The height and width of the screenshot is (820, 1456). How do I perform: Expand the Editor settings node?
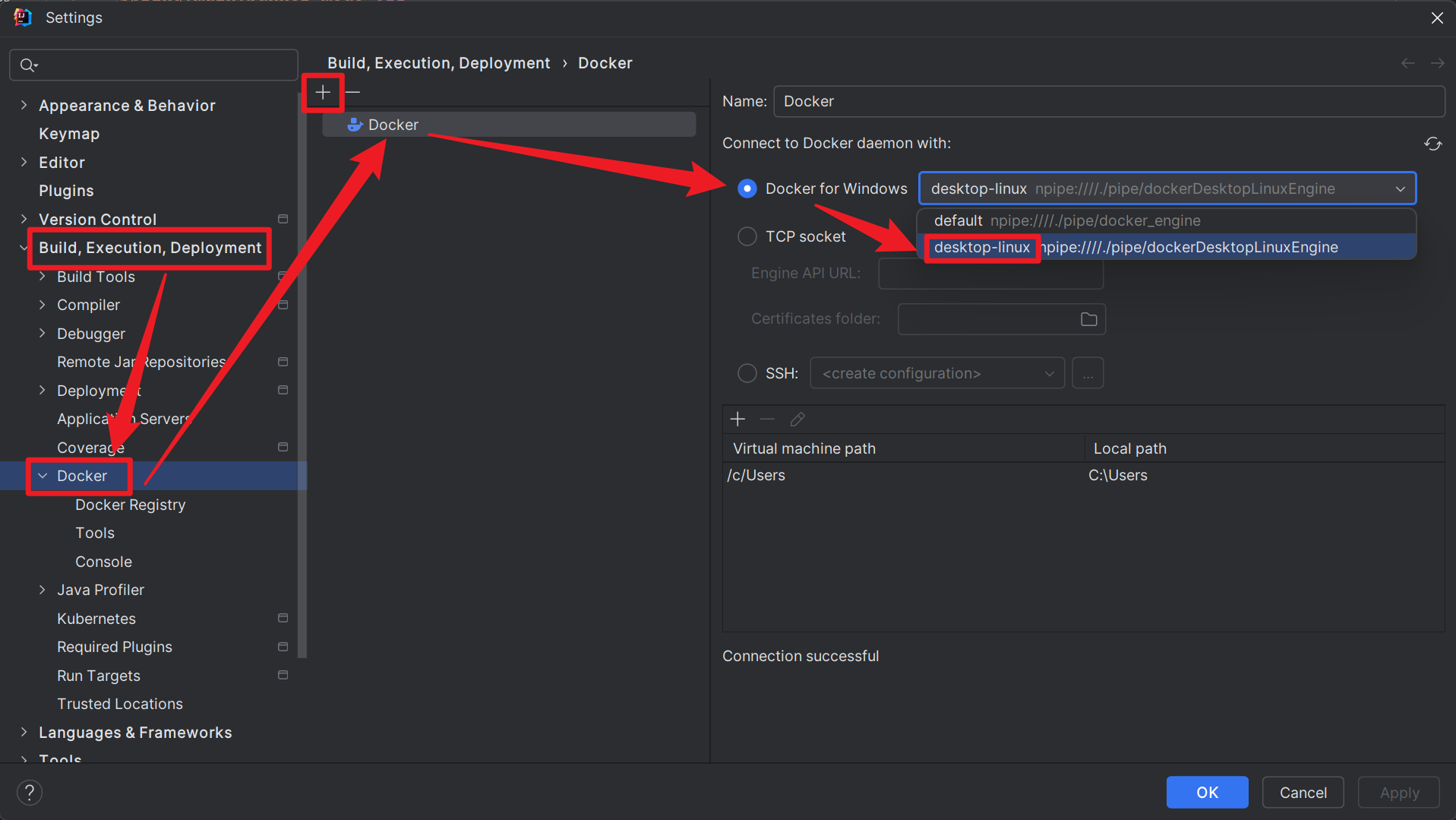point(24,162)
